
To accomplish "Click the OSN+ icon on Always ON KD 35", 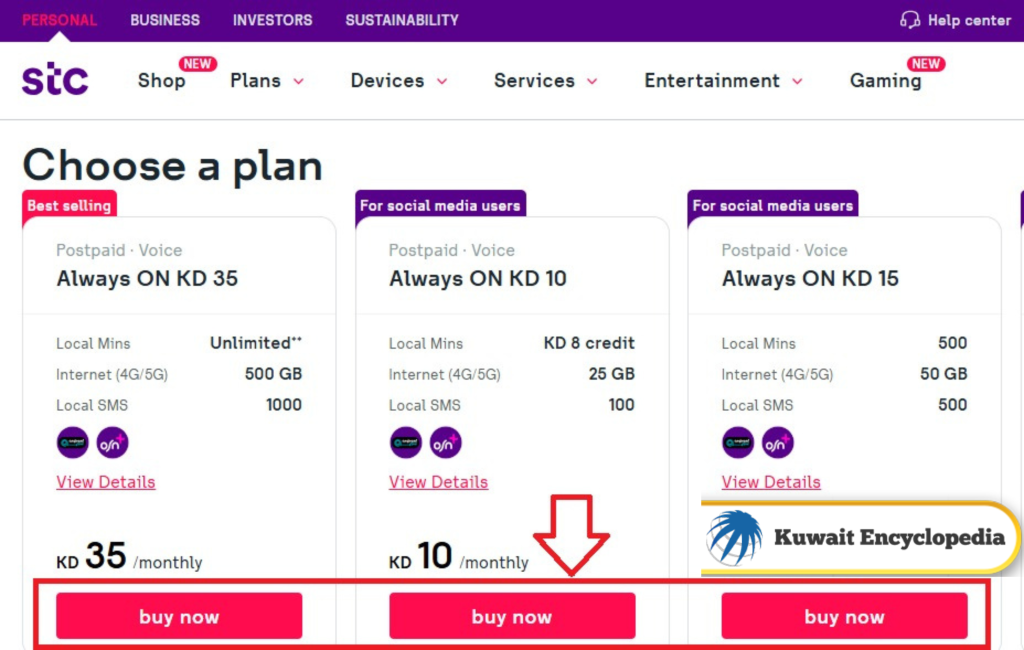I will 112,442.
